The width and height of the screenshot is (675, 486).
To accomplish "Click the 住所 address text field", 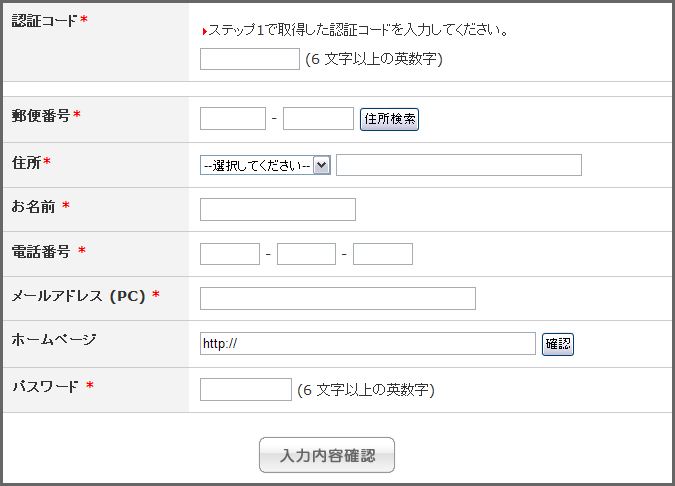I will point(458,165).
